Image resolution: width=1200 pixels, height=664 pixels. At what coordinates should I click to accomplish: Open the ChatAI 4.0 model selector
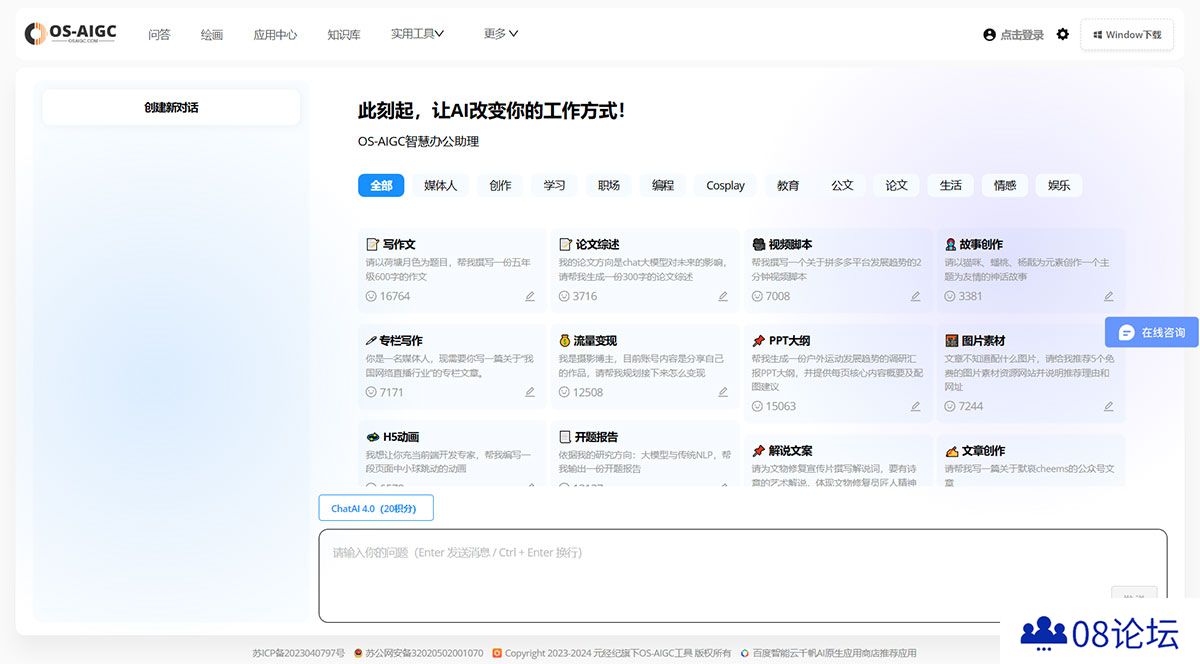tap(376, 508)
